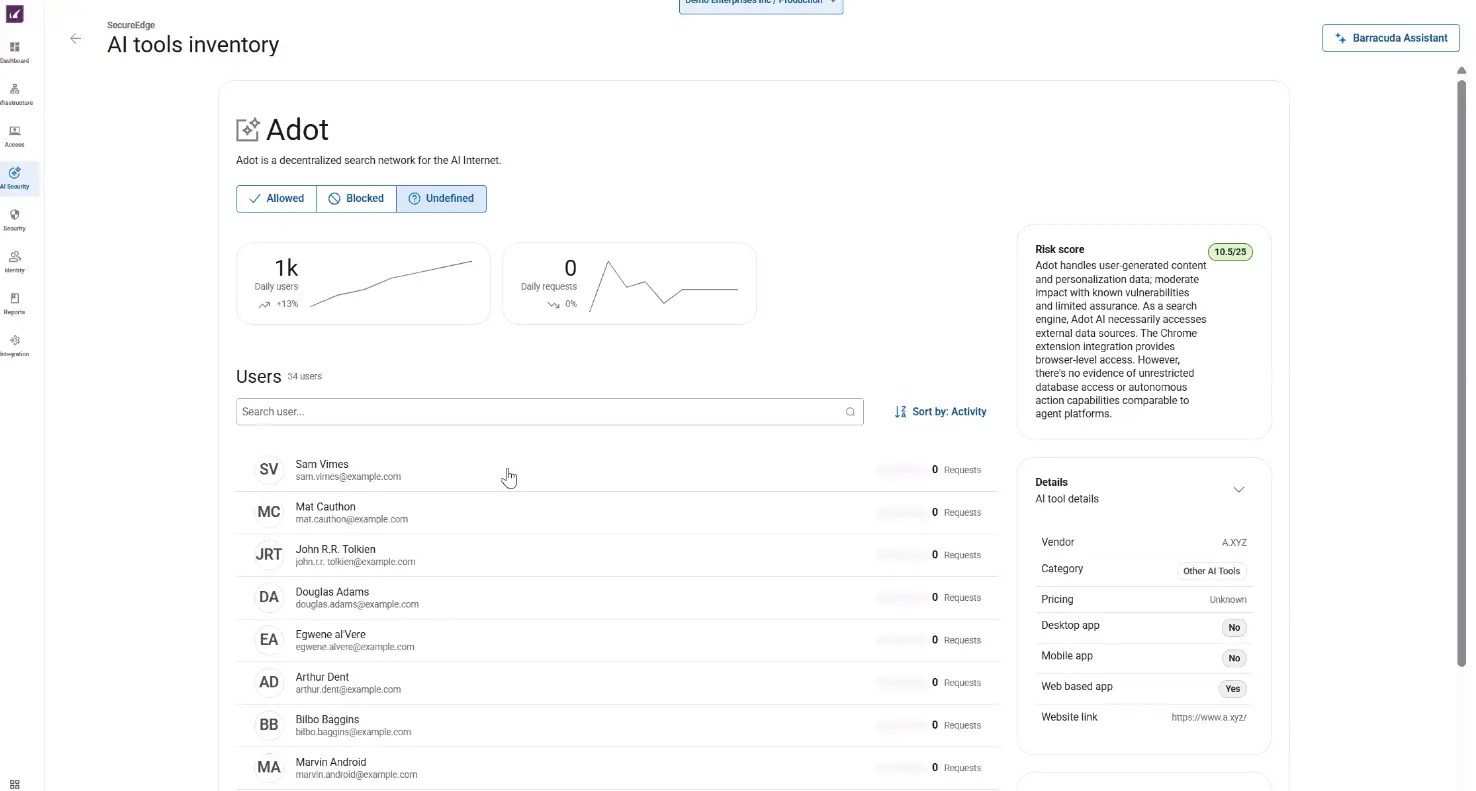
Task: Select the Sam Vimes user name
Action: click(x=322, y=464)
